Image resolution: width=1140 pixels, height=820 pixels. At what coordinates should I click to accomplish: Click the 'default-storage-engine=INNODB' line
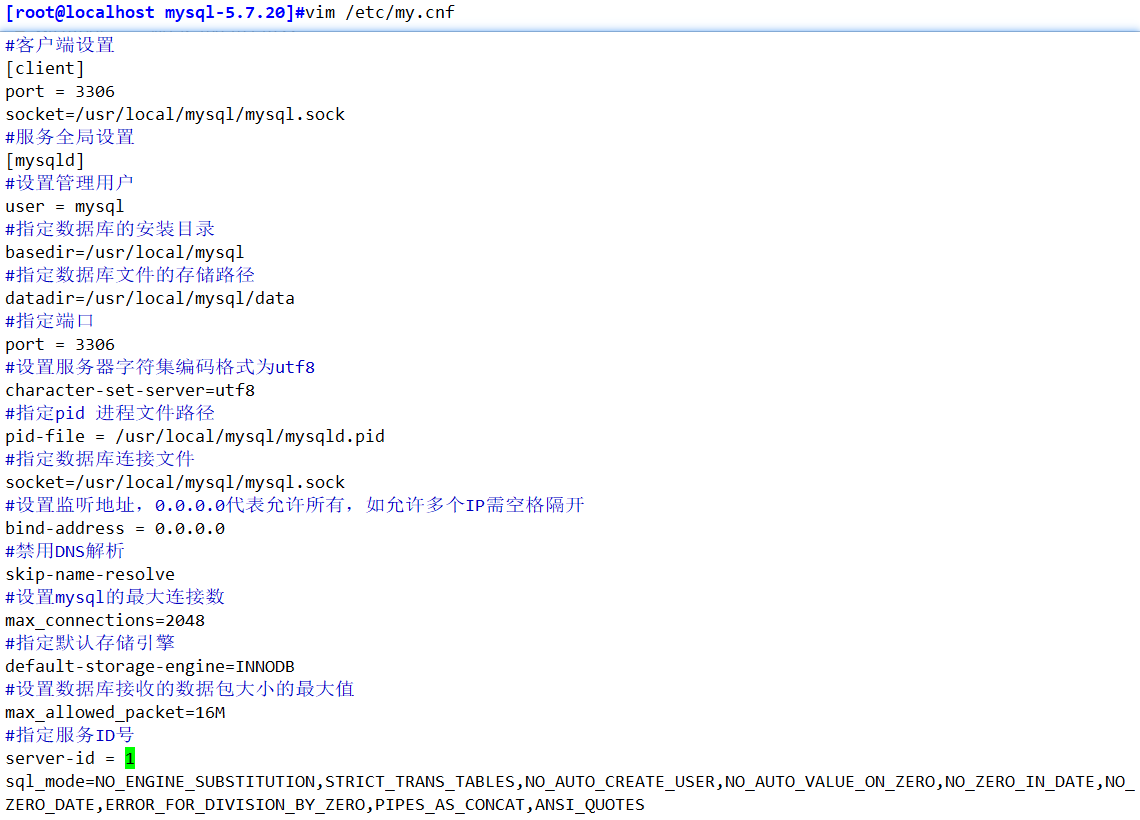coord(150,667)
